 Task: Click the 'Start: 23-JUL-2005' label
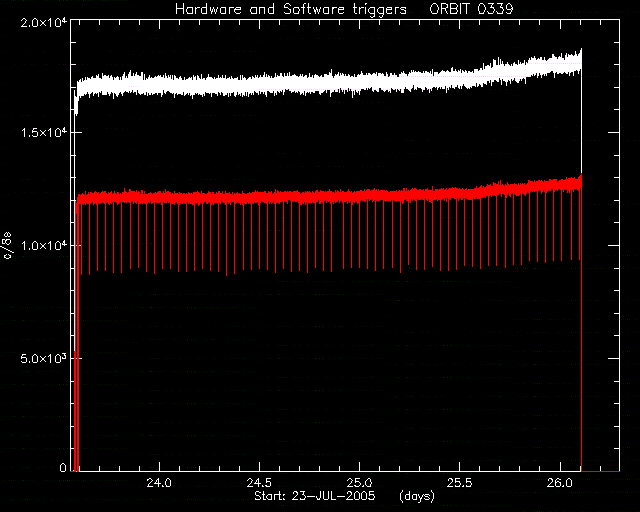pos(315,496)
